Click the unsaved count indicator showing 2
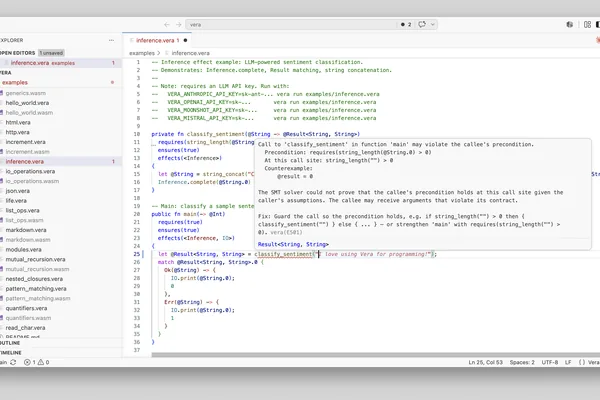This screenshot has height=400, width=600. [406, 24]
